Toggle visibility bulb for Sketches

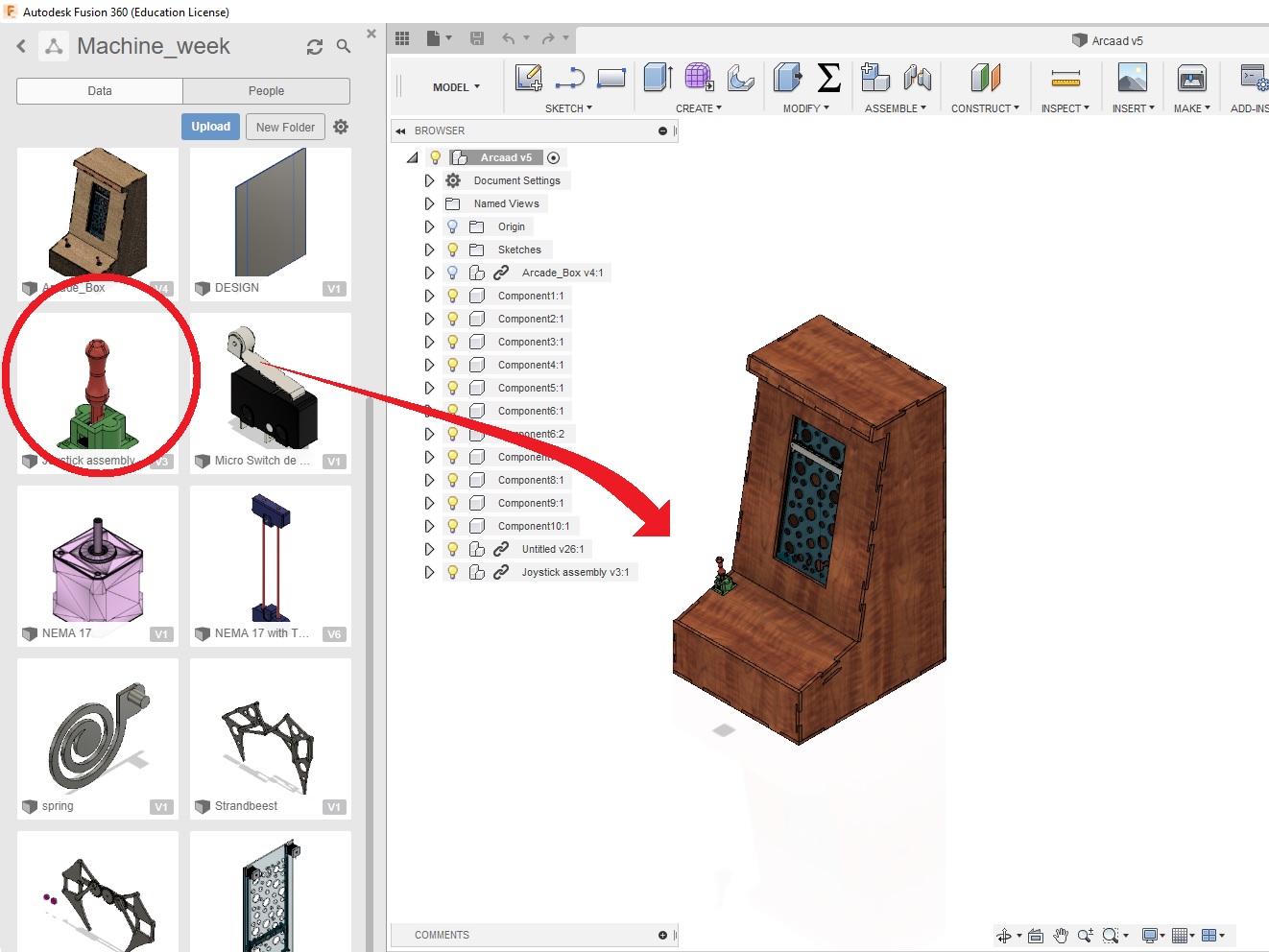(453, 250)
